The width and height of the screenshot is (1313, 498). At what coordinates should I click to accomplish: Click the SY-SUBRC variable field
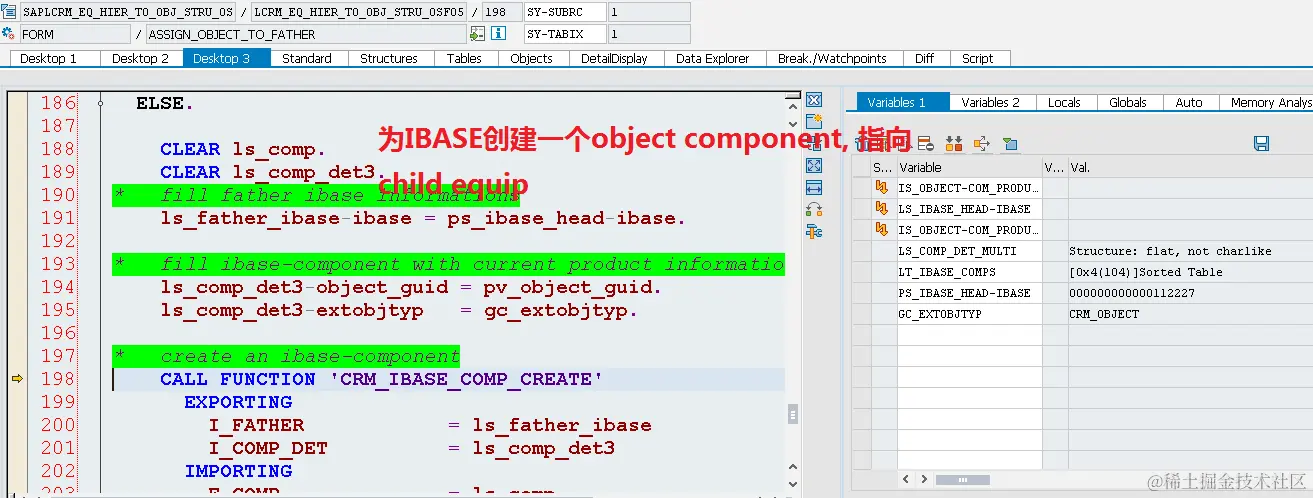(565, 12)
